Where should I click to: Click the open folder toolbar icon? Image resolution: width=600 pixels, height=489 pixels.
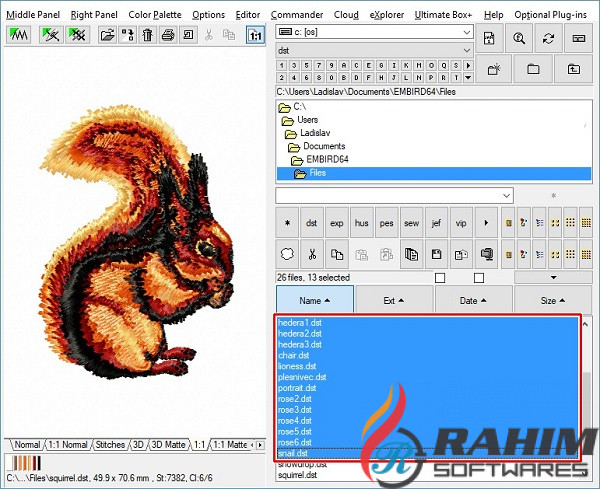click(107, 35)
